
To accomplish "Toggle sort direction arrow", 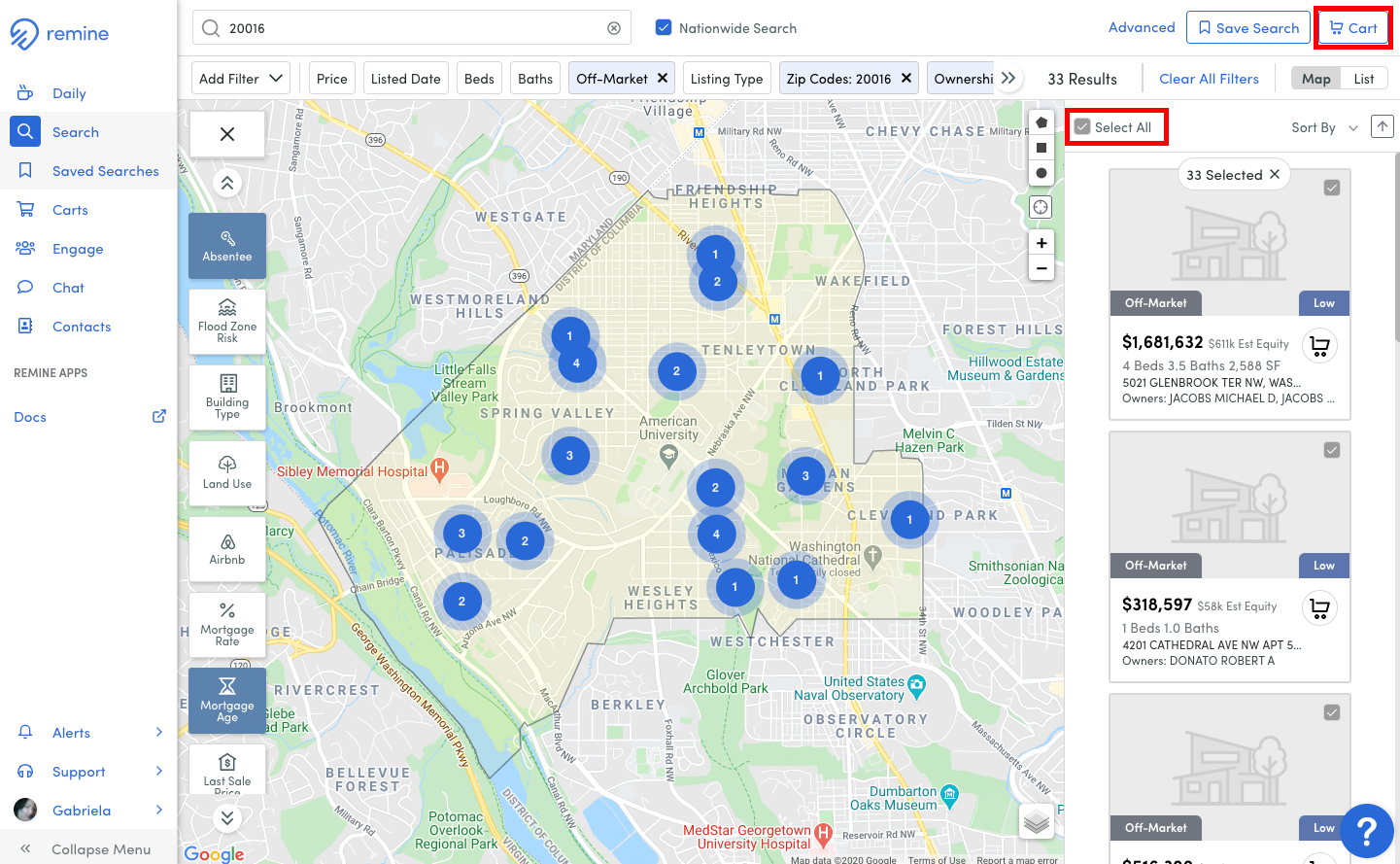I will (x=1383, y=126).
